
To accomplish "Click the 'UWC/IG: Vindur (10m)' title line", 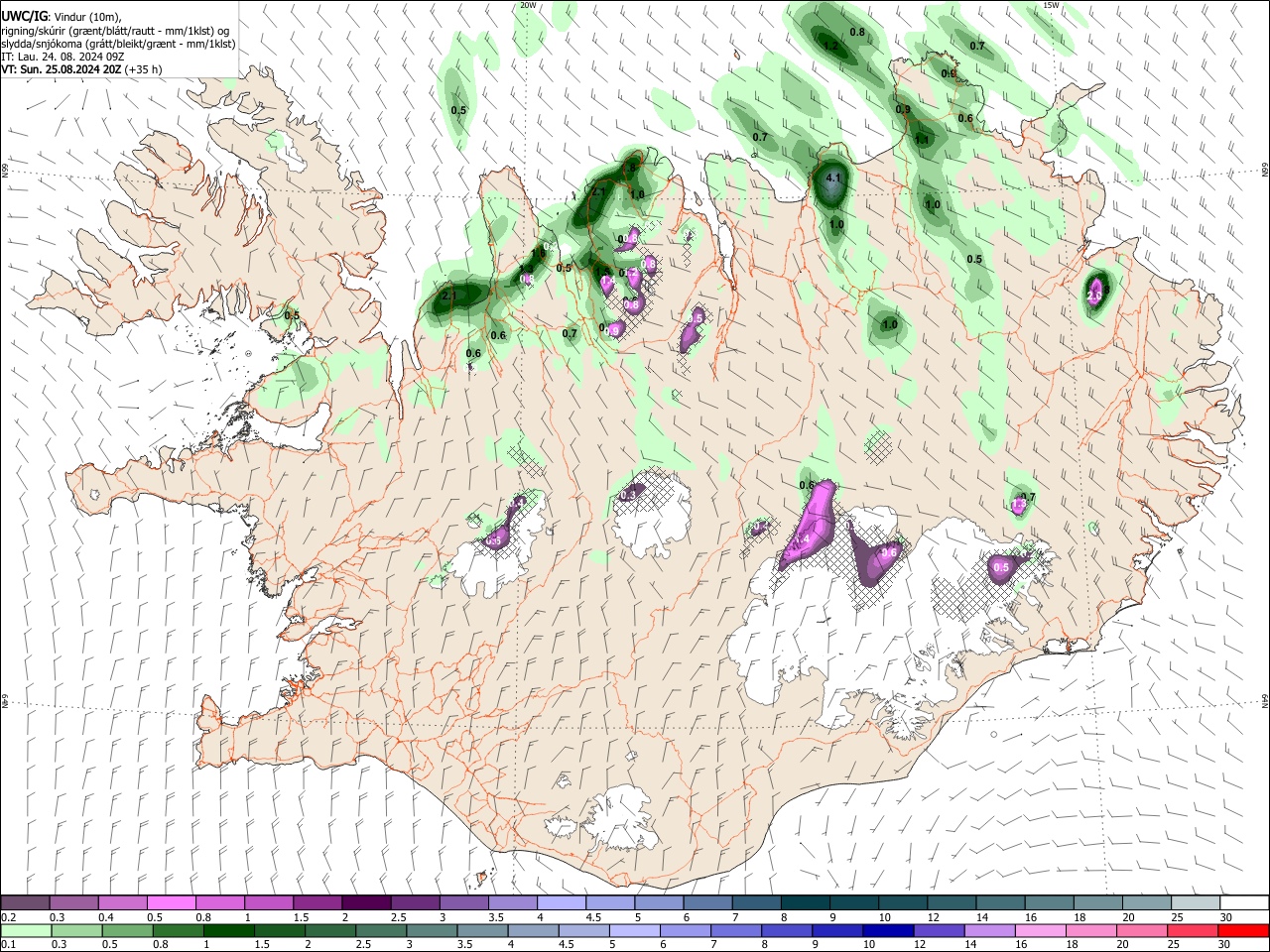I will 61,16.
